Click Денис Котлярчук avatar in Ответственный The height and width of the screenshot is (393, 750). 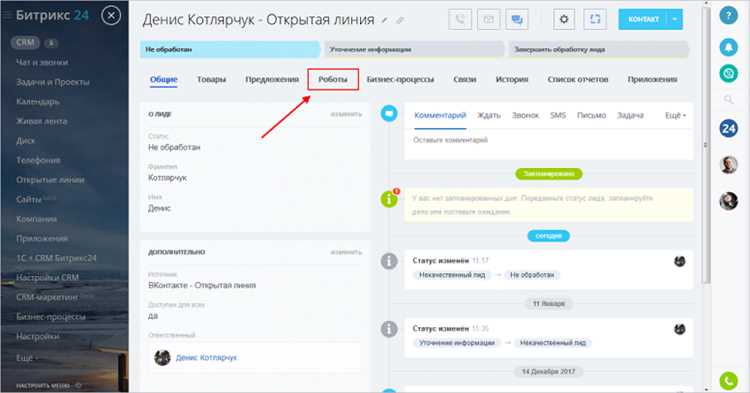click(163, 358)
